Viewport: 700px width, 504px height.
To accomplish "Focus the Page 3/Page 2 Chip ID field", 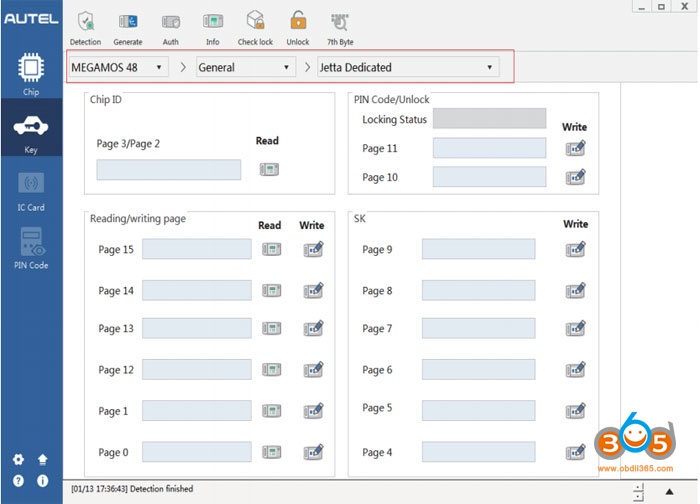I will [169, 170].
